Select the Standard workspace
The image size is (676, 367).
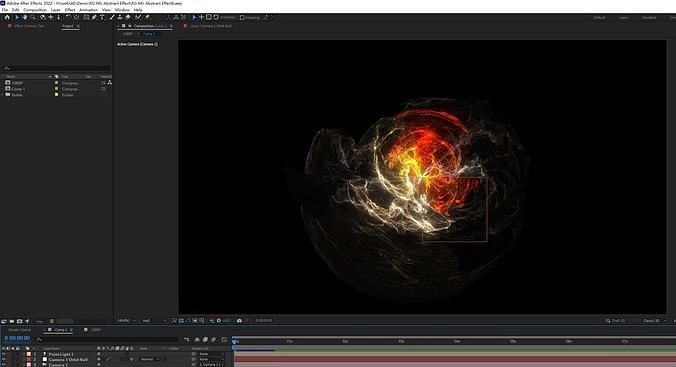coord(649,17)
